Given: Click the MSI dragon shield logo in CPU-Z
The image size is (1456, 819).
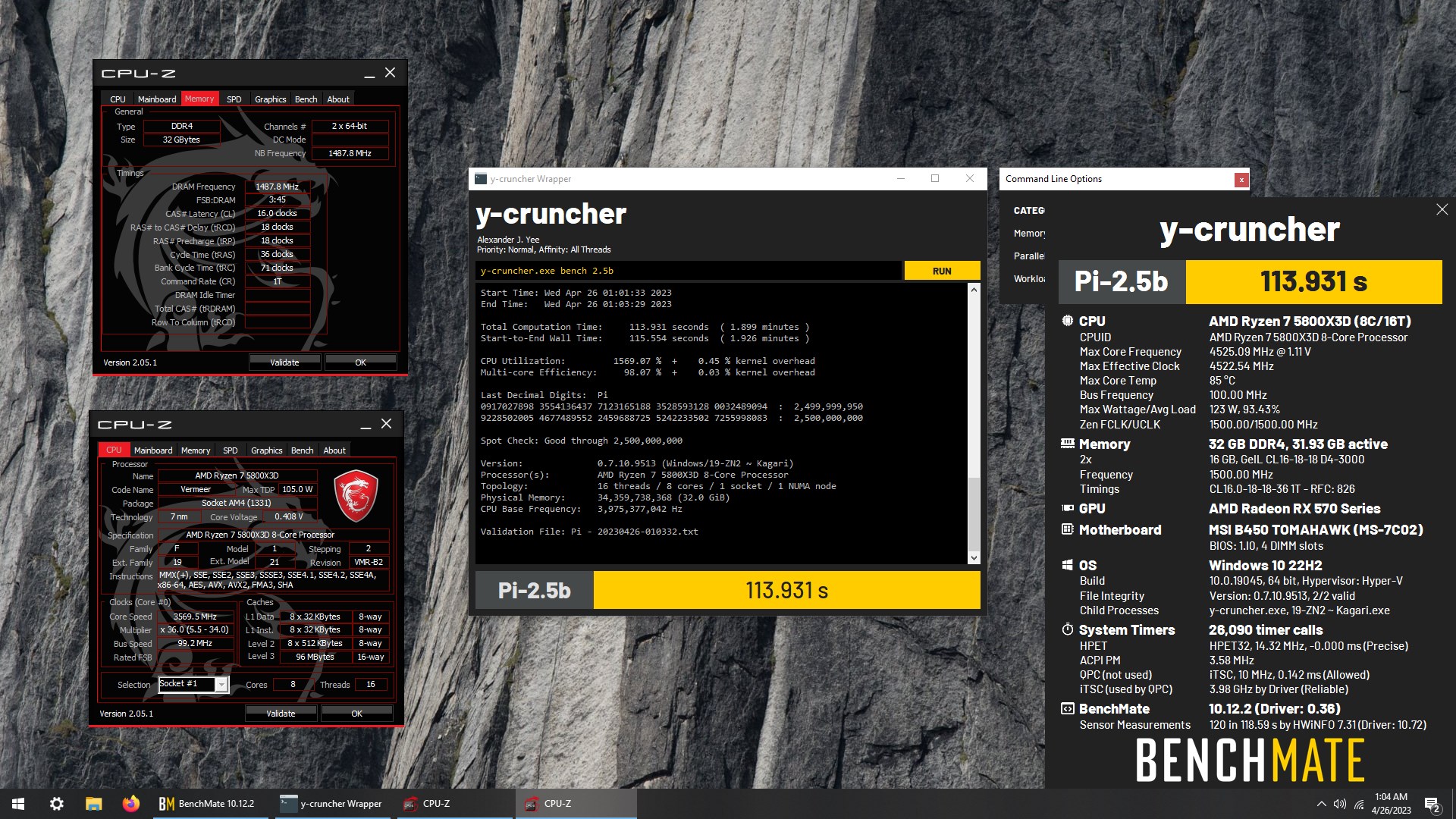Looking at the screenshot, I should (356, 495).
